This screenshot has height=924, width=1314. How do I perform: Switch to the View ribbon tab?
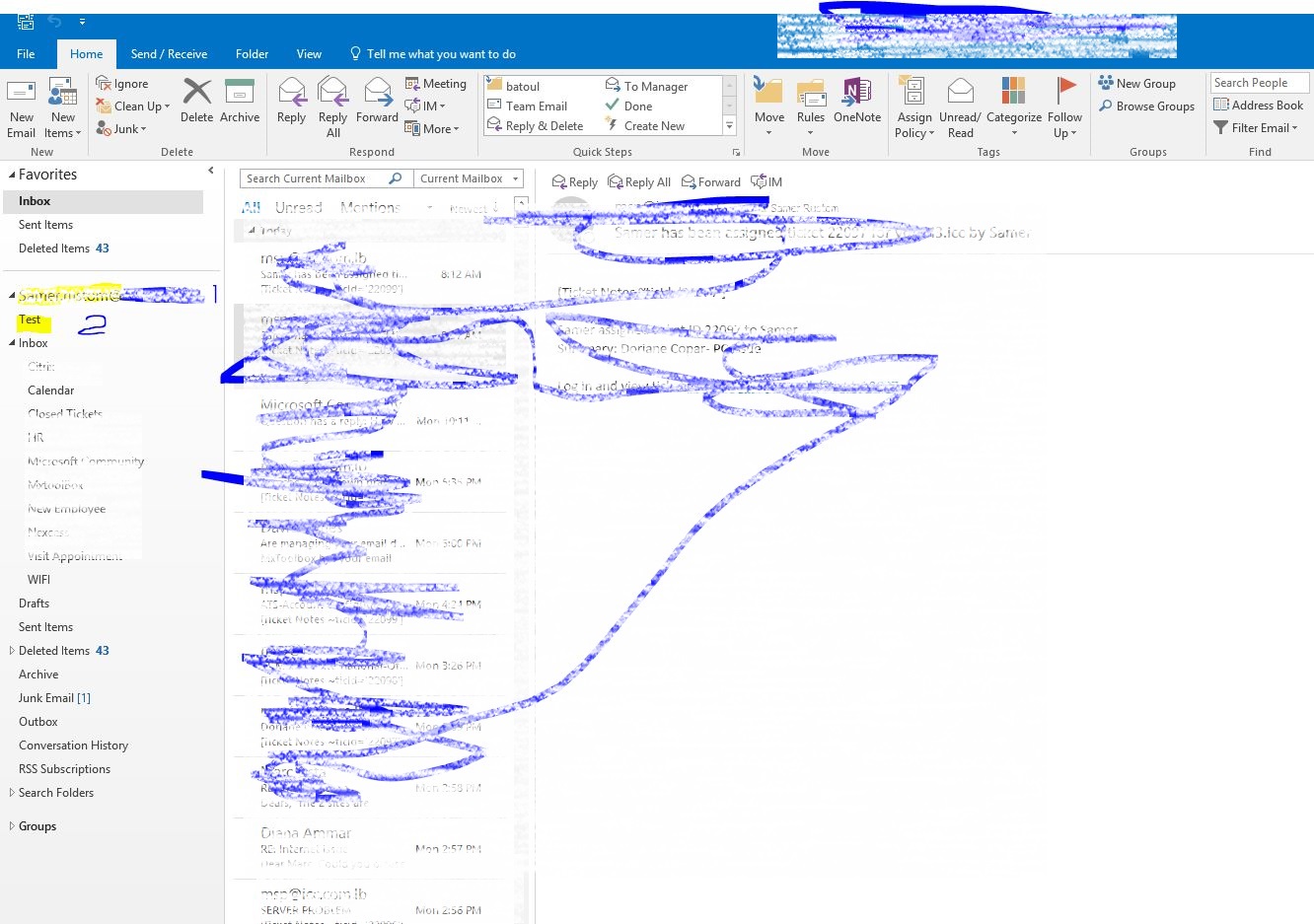tap(309, 54)
